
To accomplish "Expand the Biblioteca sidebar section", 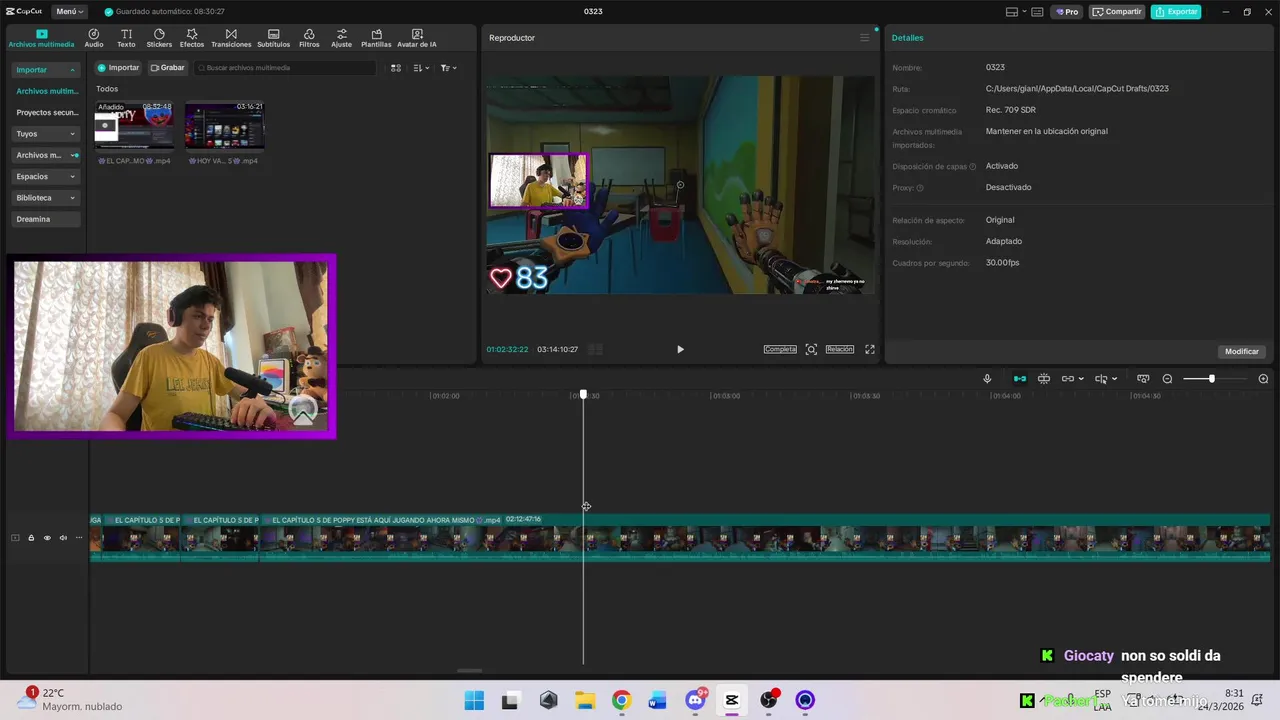I will coord(46,198).
